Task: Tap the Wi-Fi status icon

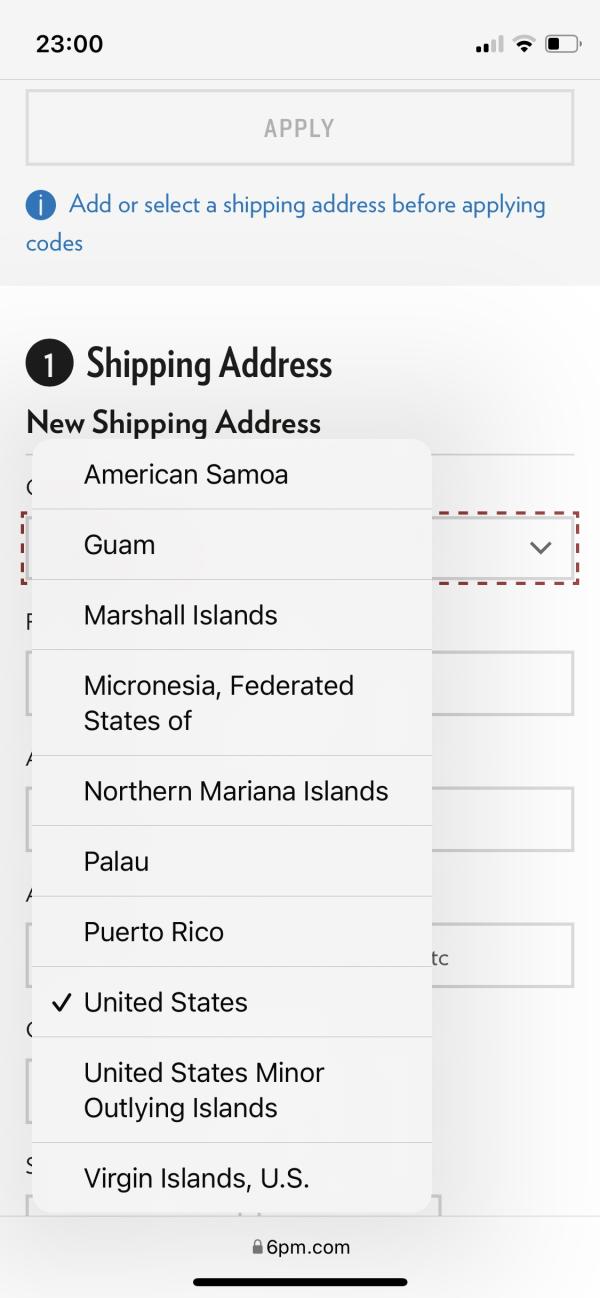Action: pyautogui.click(x=523, y=44)
